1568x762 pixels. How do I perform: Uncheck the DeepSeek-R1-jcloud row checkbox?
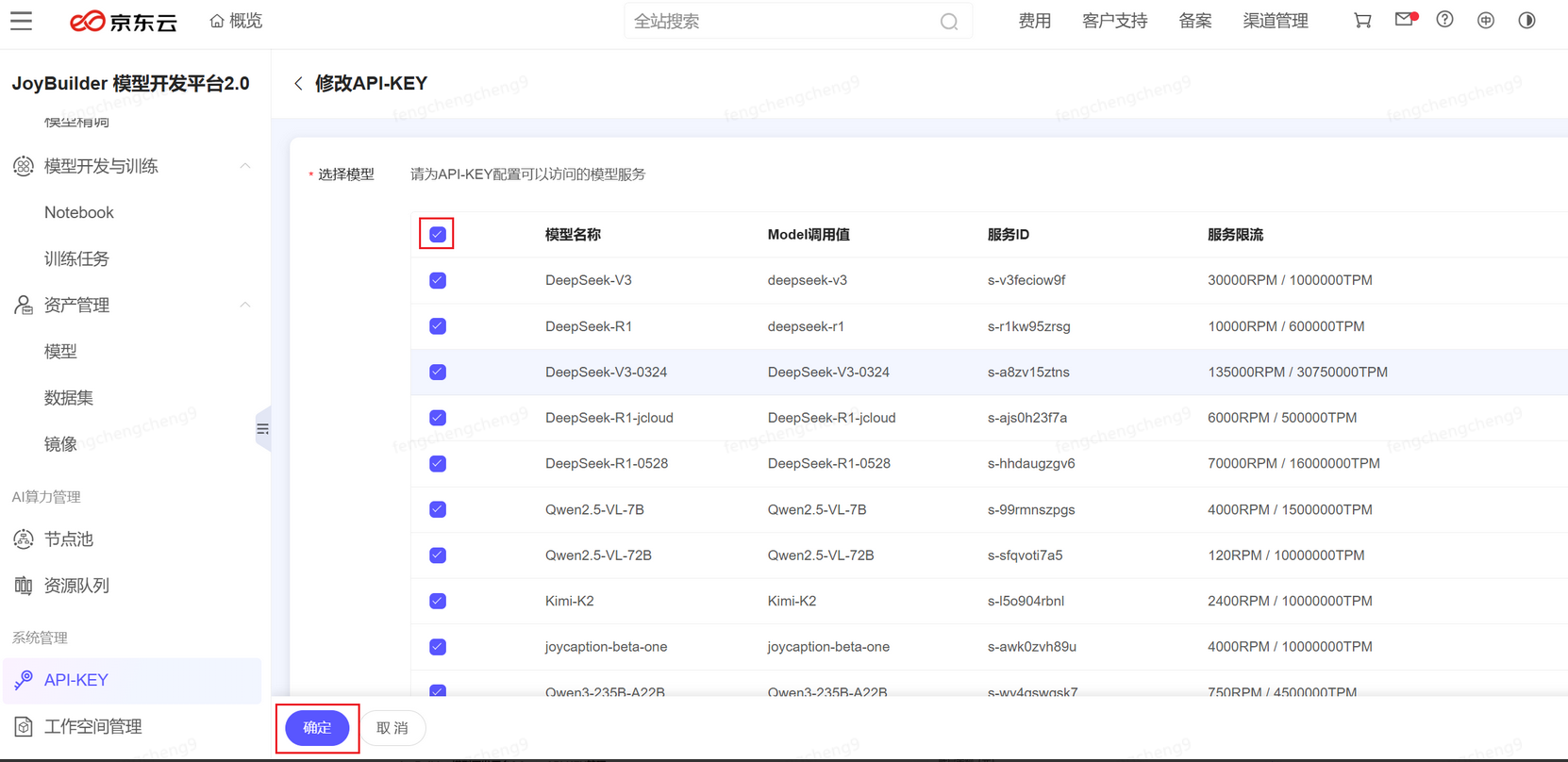pyautogui.click(x=438, y=418)
